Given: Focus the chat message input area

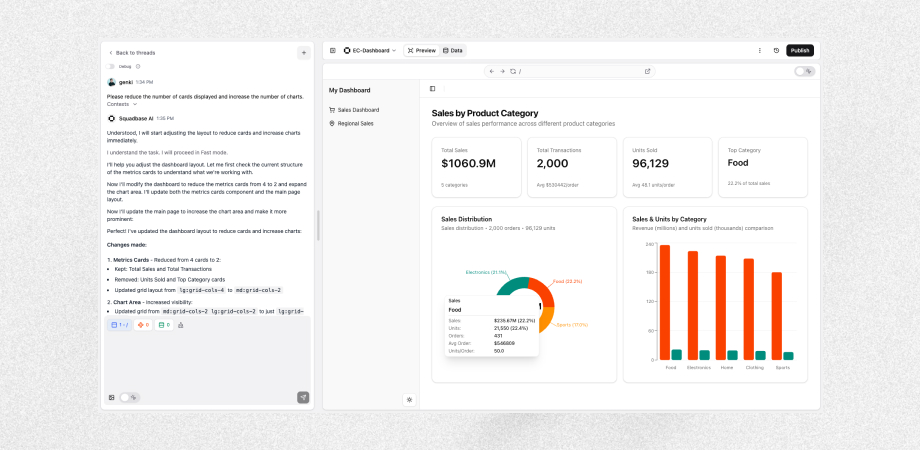Looking at the screenshot, I should pos(207,361).
